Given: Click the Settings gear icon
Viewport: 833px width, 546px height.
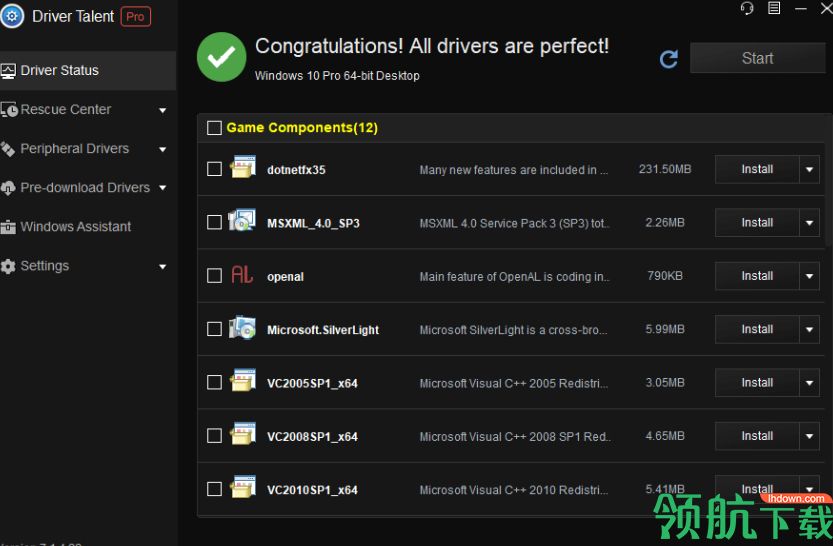Looking at the screenshot, I should point(8,266).
